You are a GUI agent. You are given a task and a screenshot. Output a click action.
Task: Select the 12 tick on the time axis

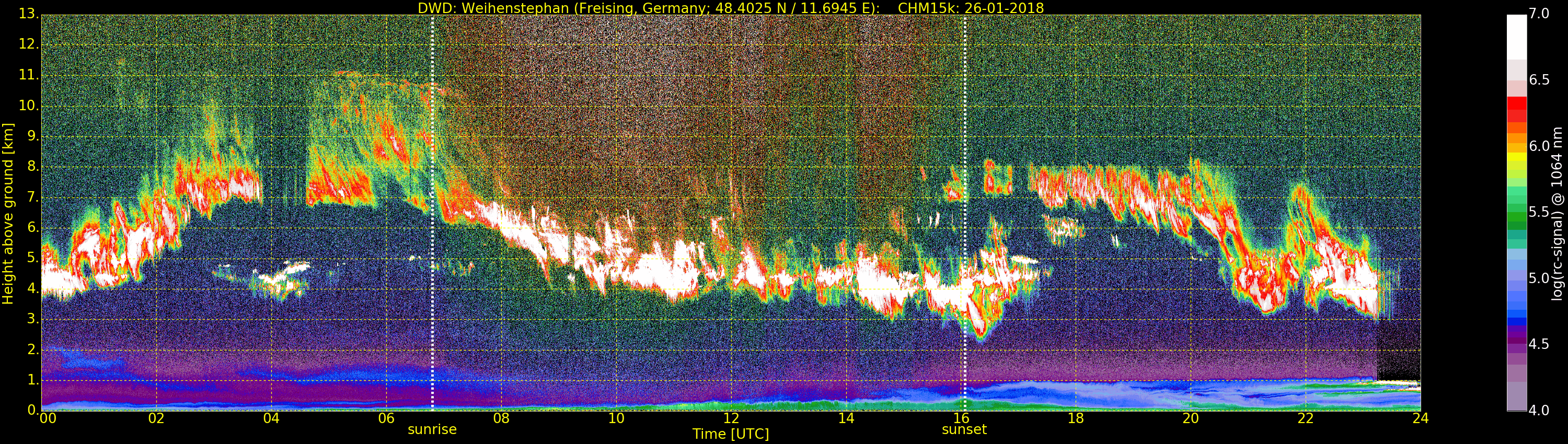731,418
